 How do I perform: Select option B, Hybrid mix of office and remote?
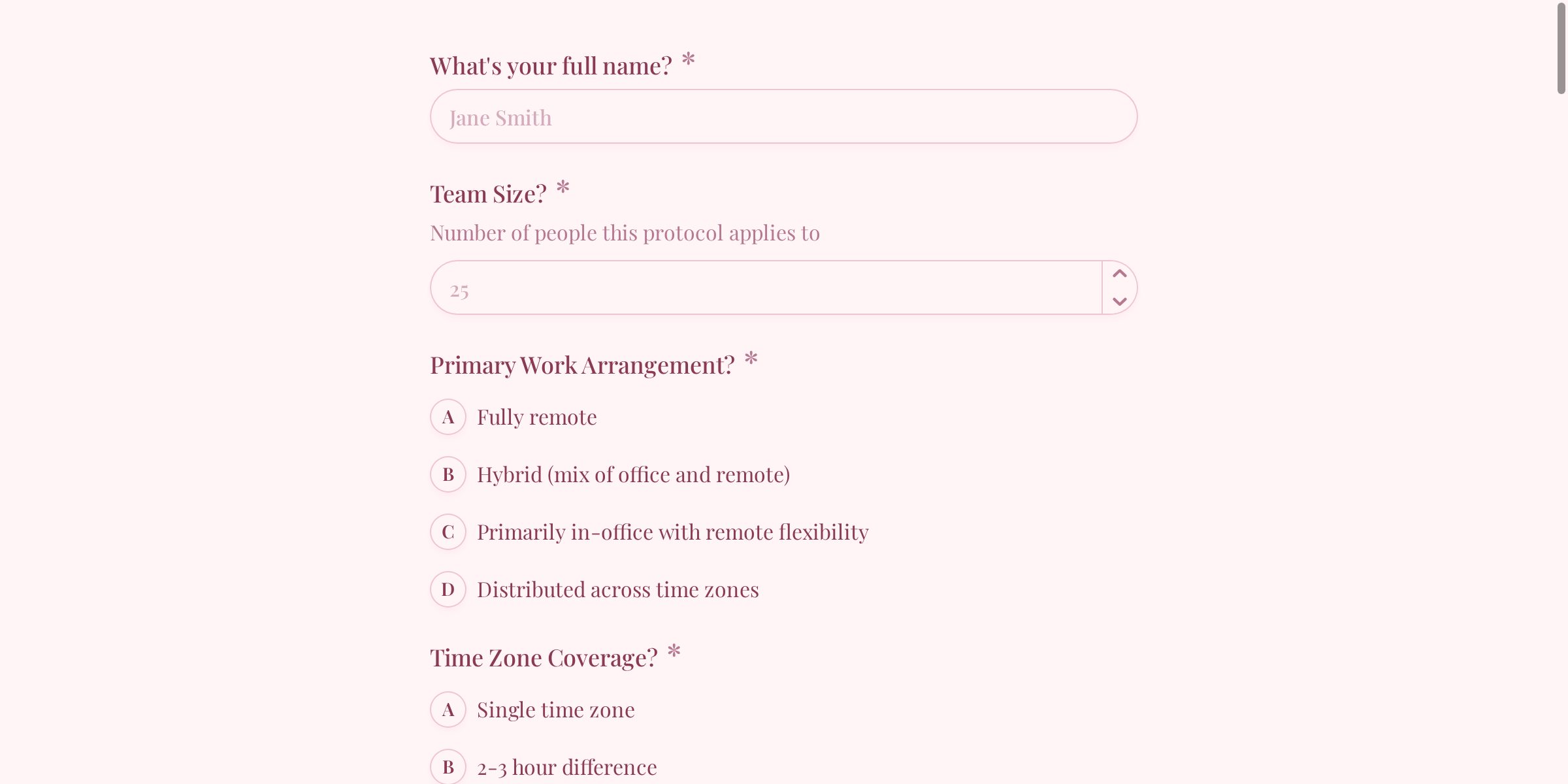click(633, 475)
